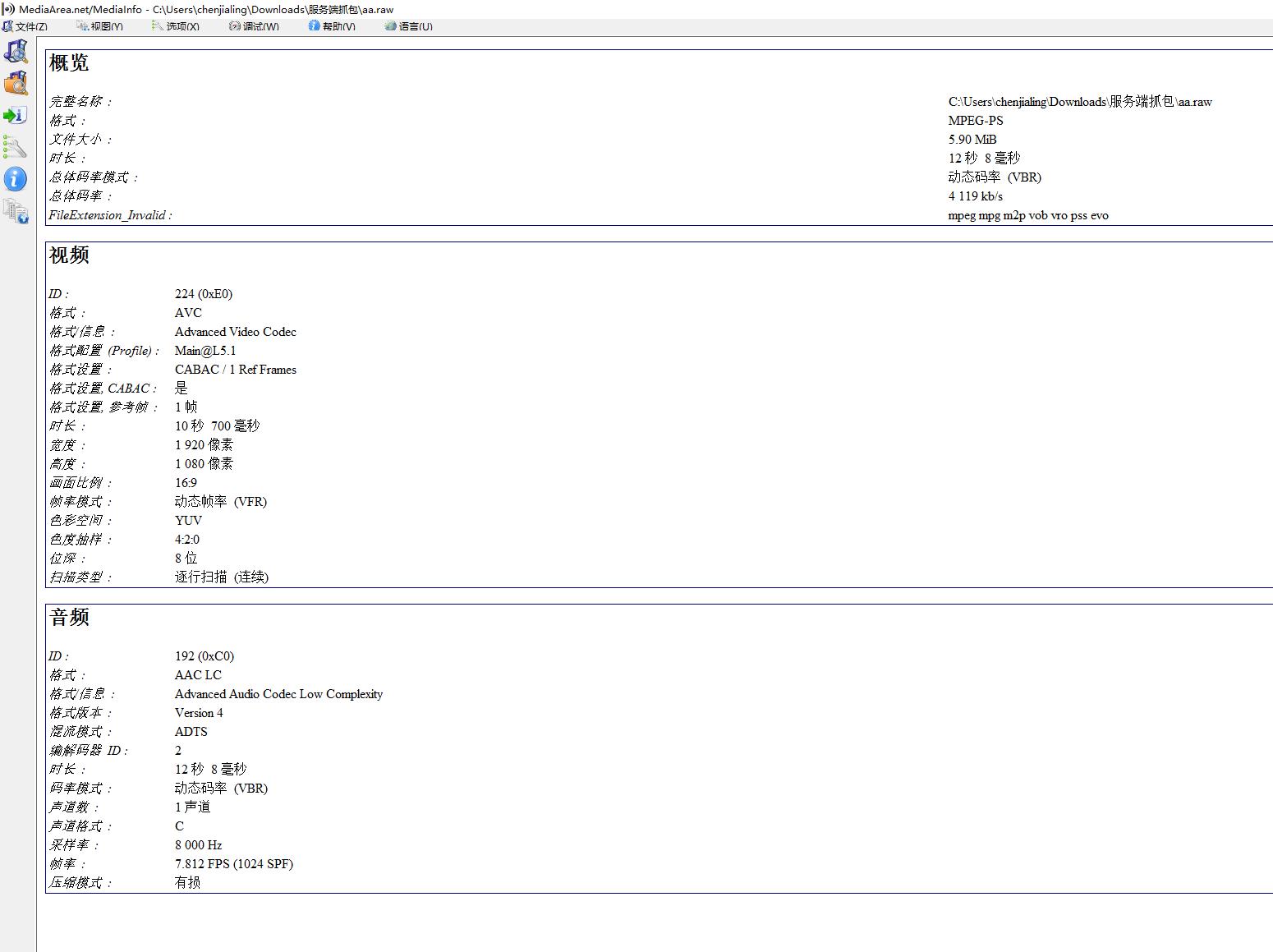Open the 语言(U) menu
The image size is (1273, 952).
408,26
